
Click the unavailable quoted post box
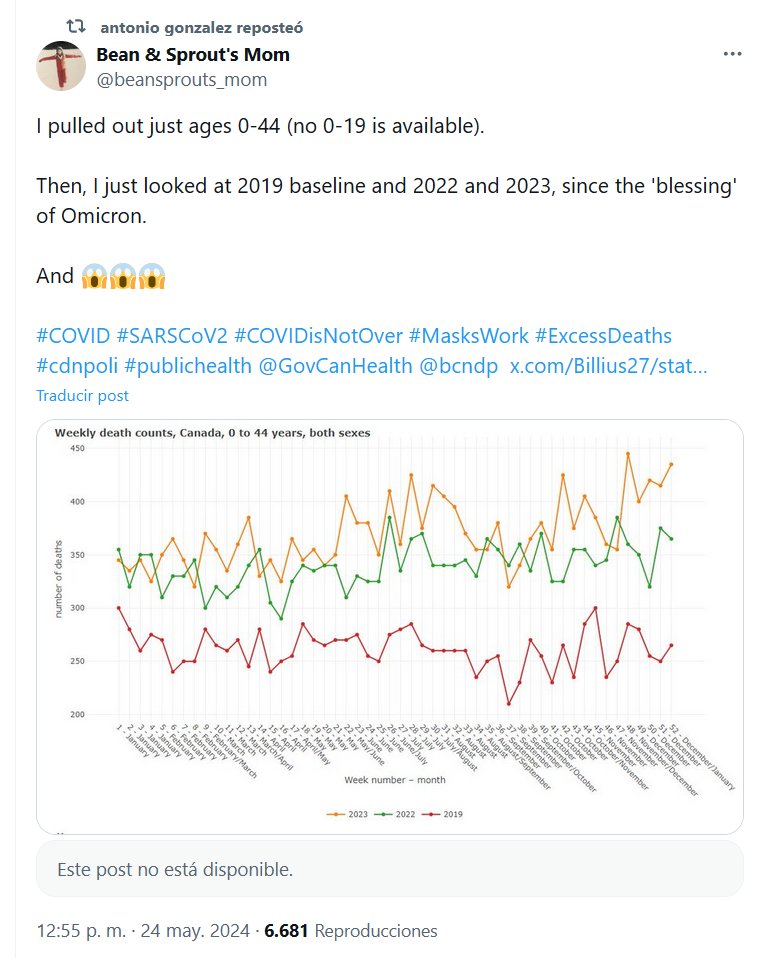tap(390, 869)
